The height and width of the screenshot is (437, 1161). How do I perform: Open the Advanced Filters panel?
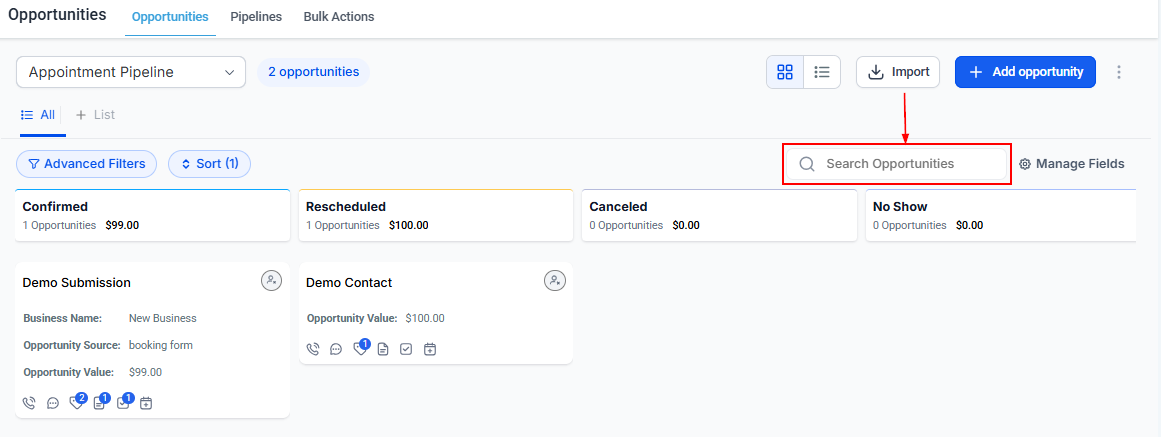86,164
